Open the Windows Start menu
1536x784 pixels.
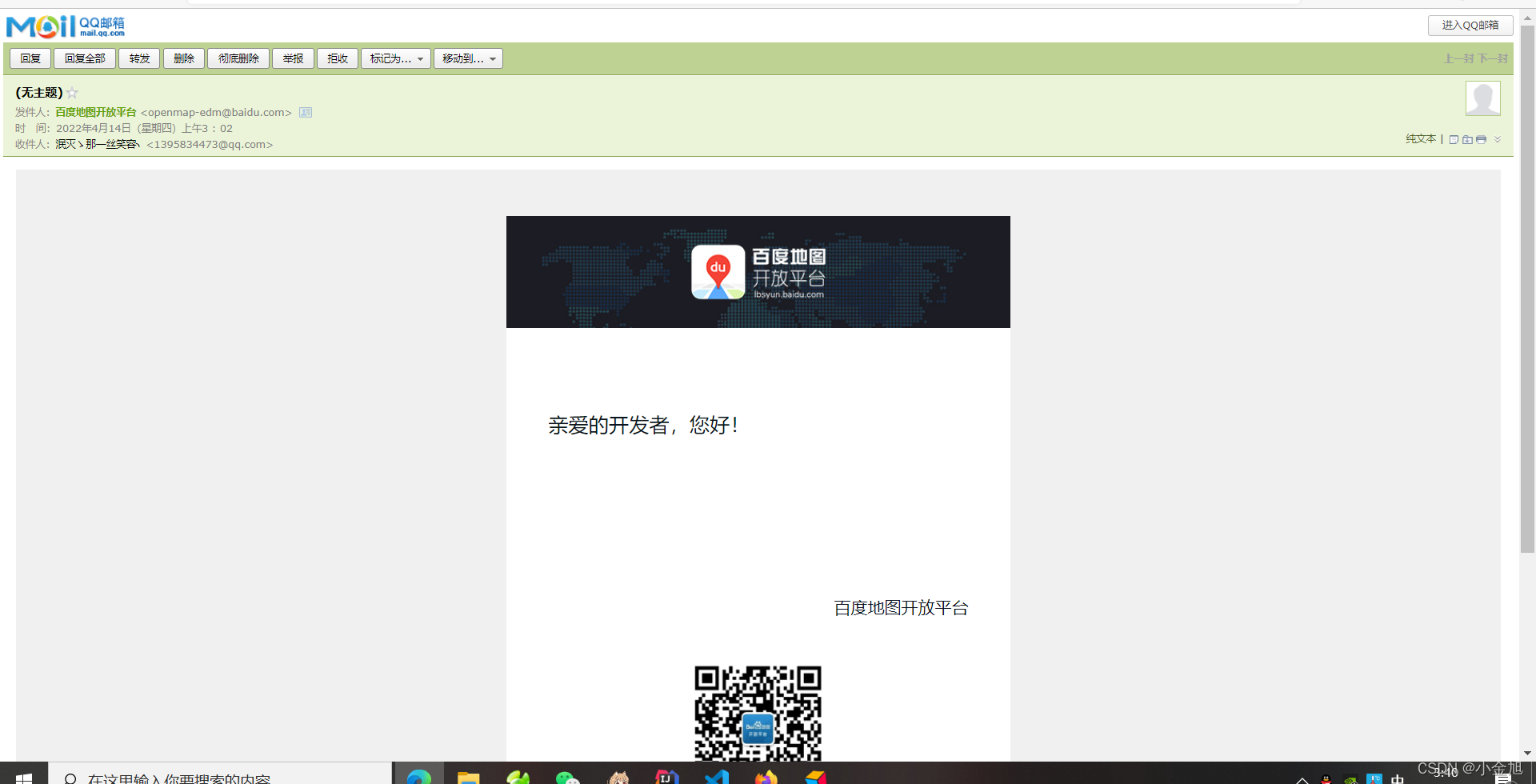(24, 776)
